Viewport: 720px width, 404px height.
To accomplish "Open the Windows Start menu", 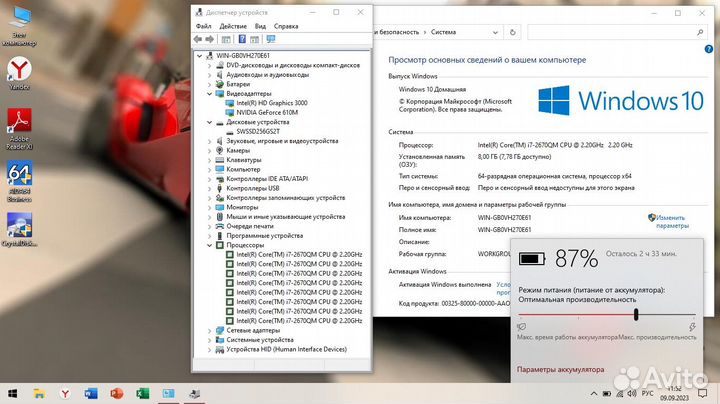I will pos(13,393).
